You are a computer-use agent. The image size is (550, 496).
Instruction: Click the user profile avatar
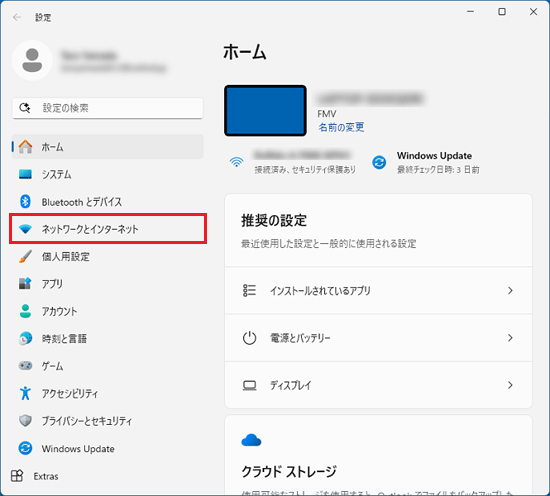32,60
